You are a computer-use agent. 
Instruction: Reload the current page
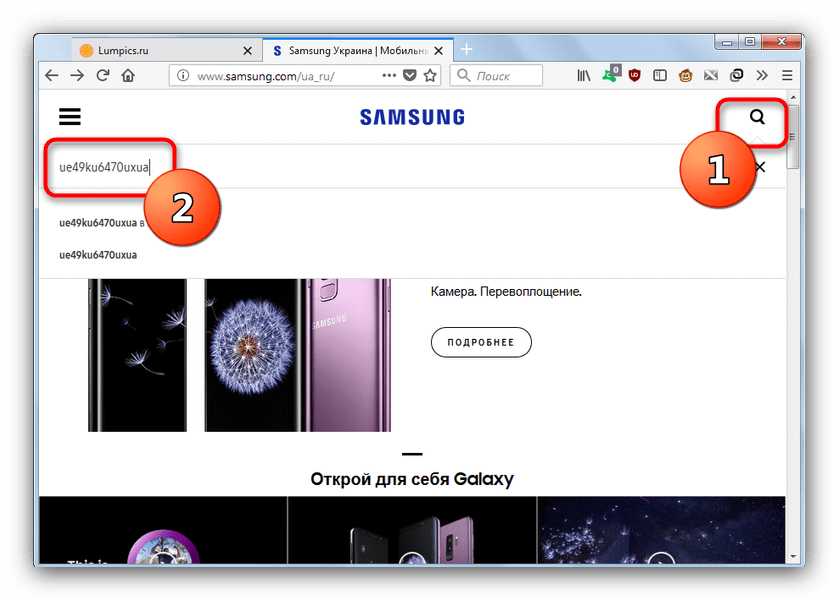point(102,75)
